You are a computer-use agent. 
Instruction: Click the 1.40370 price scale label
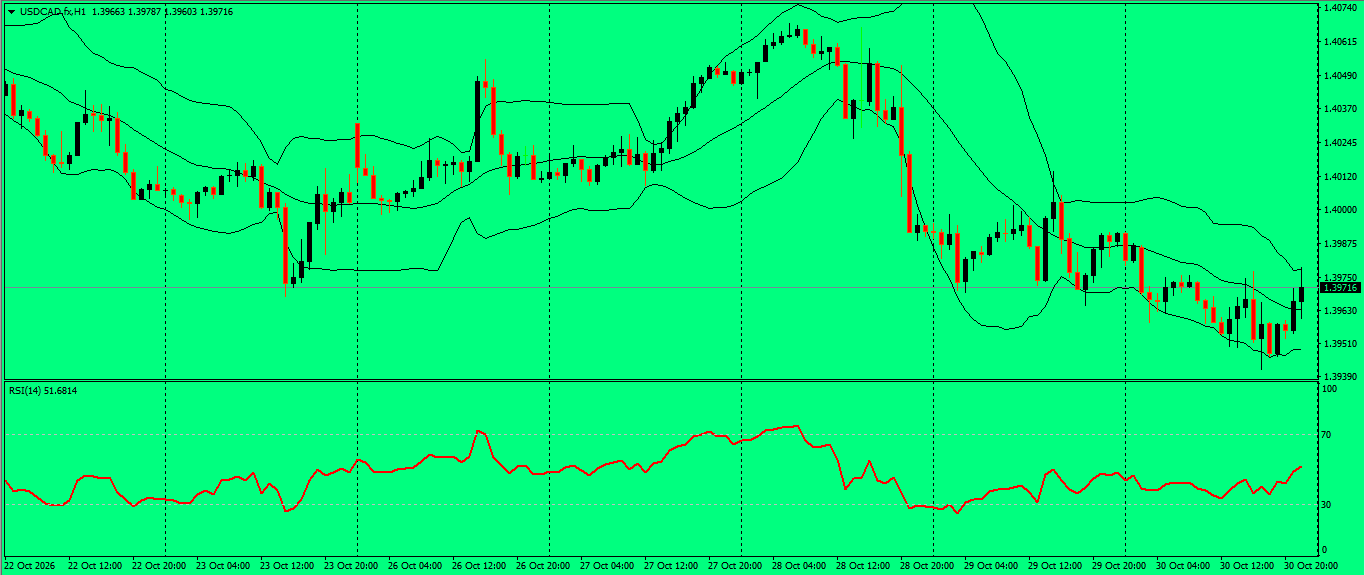tap(1339, 108)
